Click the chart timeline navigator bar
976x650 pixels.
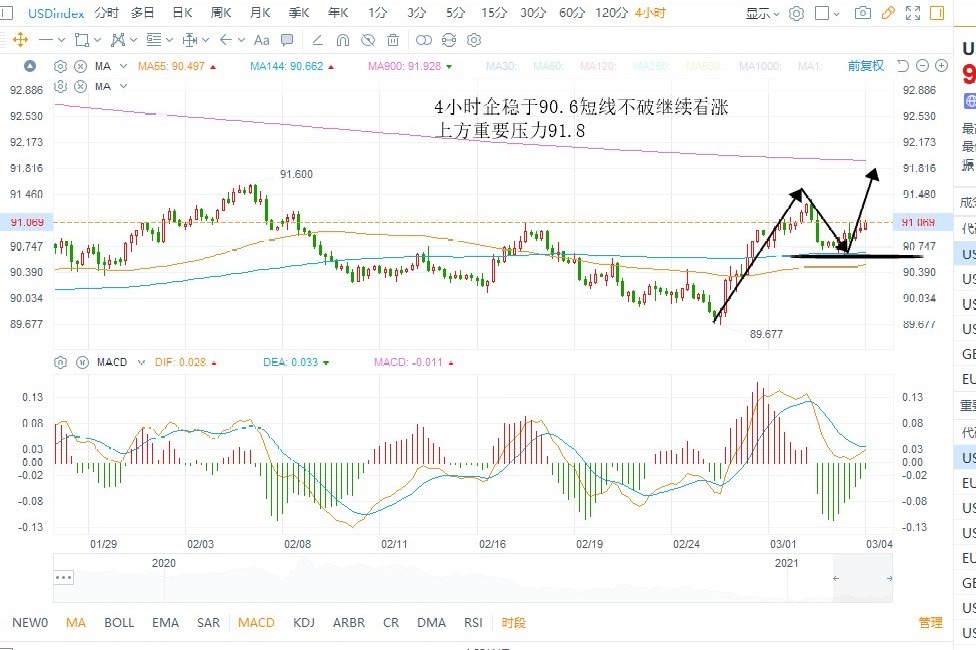coord(450,578)
